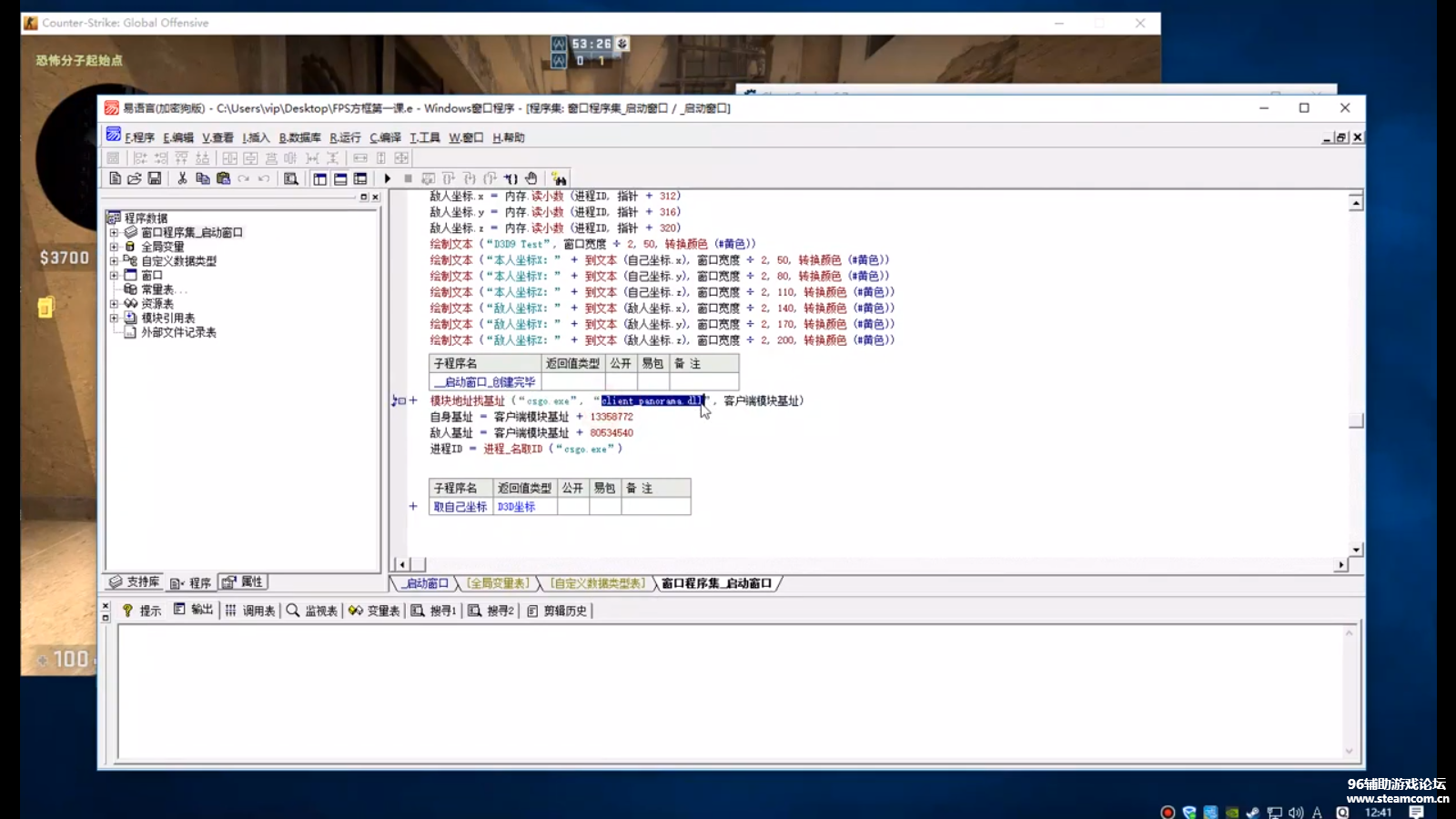Click the red record tray icon
This screenshot has height=819, width=1456.
click(1168, 813)
